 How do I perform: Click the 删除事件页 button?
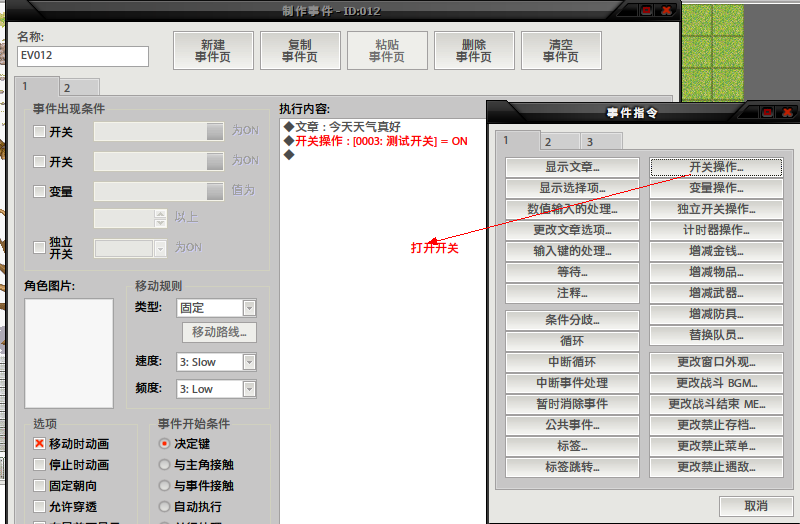474,51
